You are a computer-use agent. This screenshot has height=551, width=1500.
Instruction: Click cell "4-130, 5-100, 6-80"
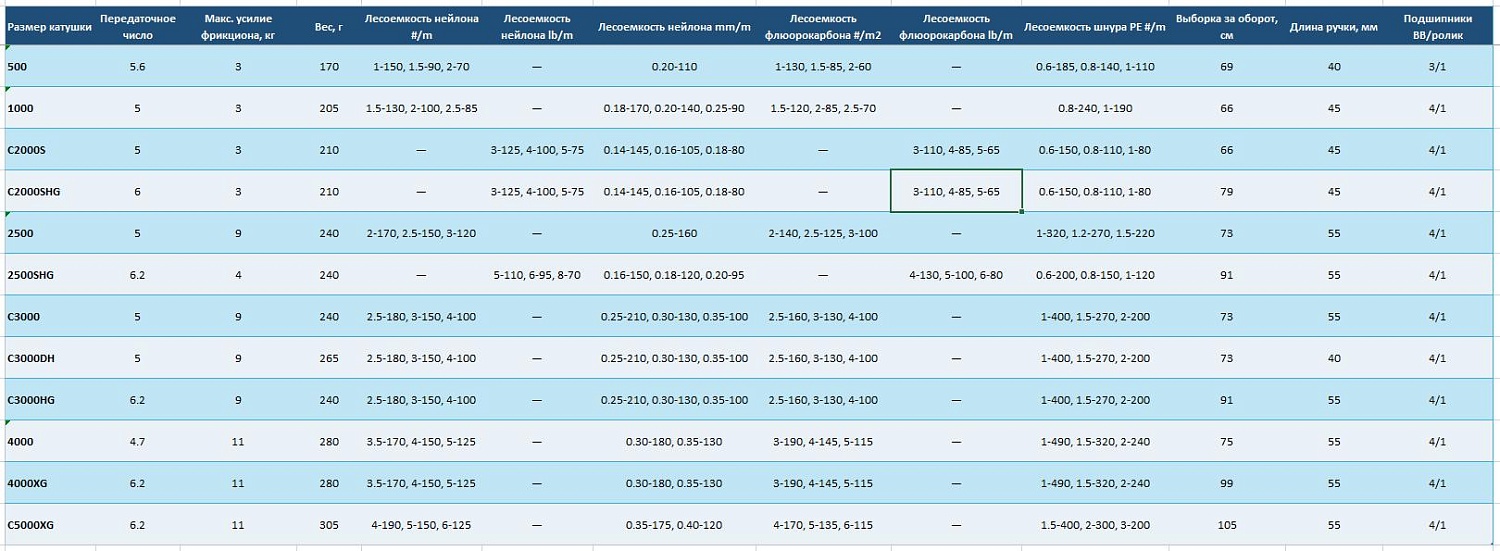956,274
